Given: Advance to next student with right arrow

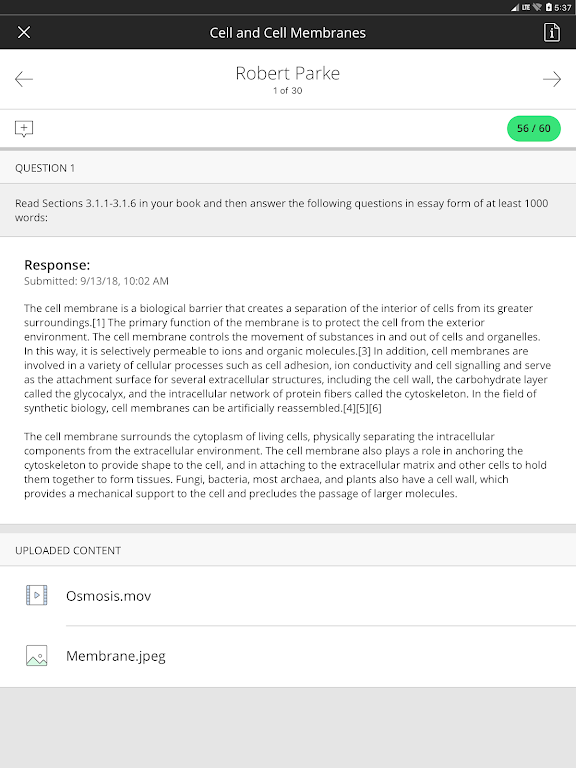Looking at the screenshot, I should tap(552, 79).
